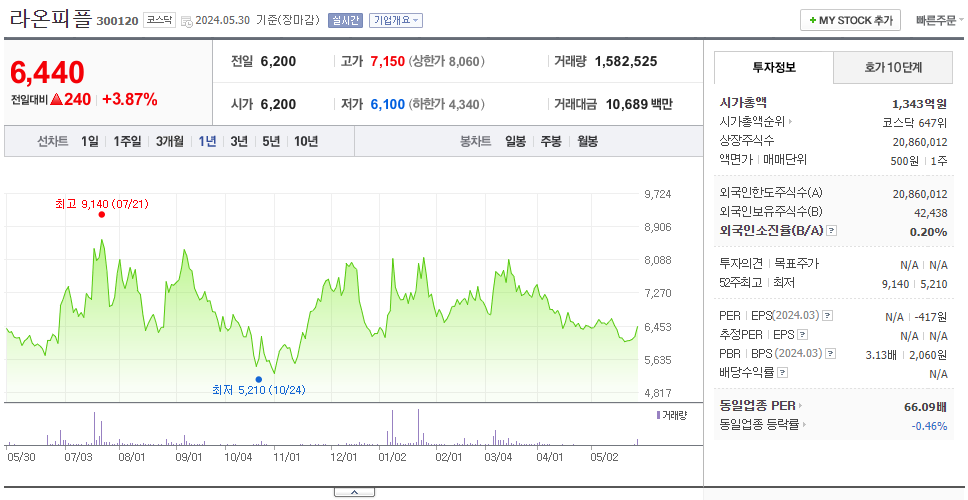Select the 1일 line chart range
Image resolution: width=968 pixels, height=500 pixels.
coord(90,141)
